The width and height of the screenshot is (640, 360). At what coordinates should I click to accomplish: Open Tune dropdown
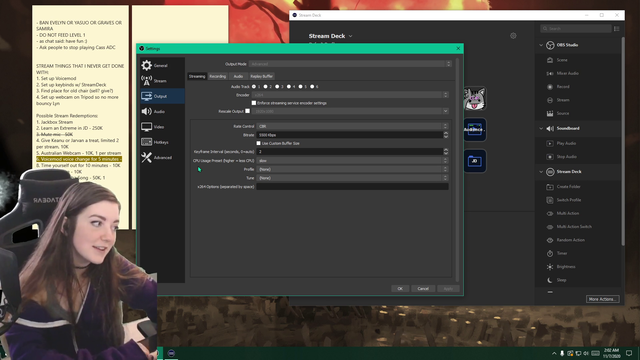coord(353,178)
